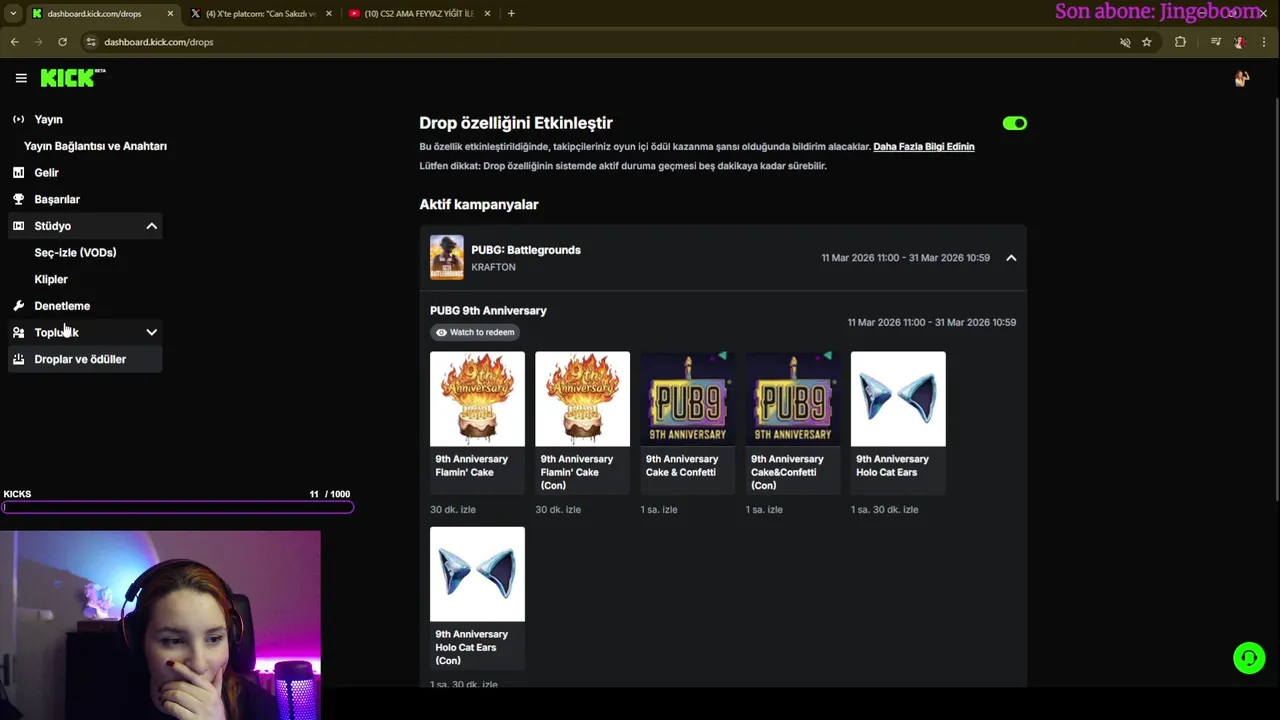Open browser extensions puzzle icon
Screen dimensions: 1280x720
pos(1180,42)
